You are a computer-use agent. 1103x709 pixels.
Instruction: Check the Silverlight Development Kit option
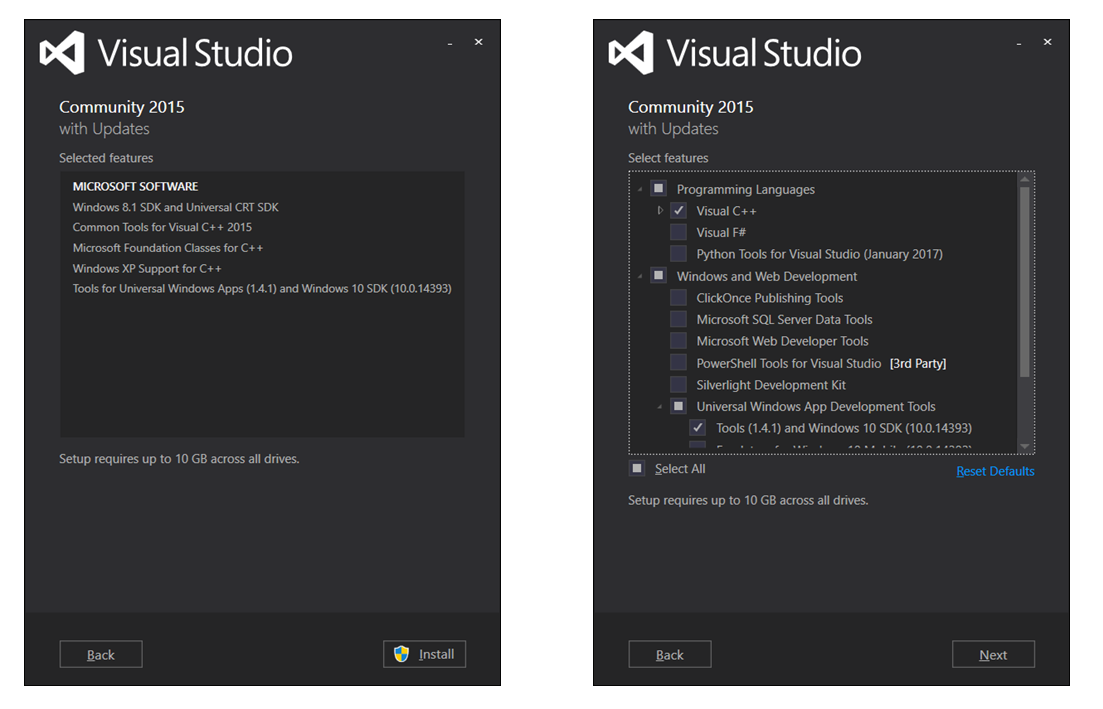pos(678,384)
